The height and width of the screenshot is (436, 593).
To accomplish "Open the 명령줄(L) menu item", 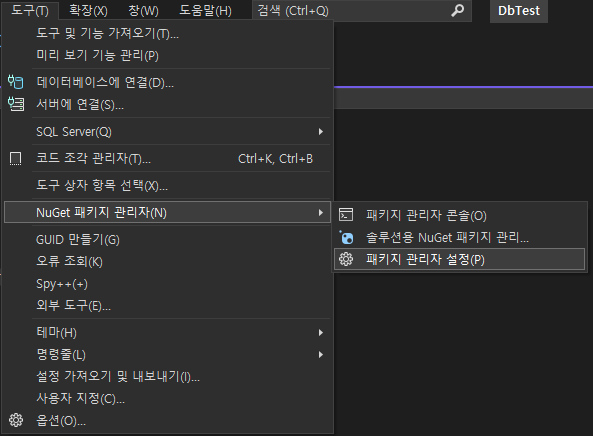I will [168, 354].
